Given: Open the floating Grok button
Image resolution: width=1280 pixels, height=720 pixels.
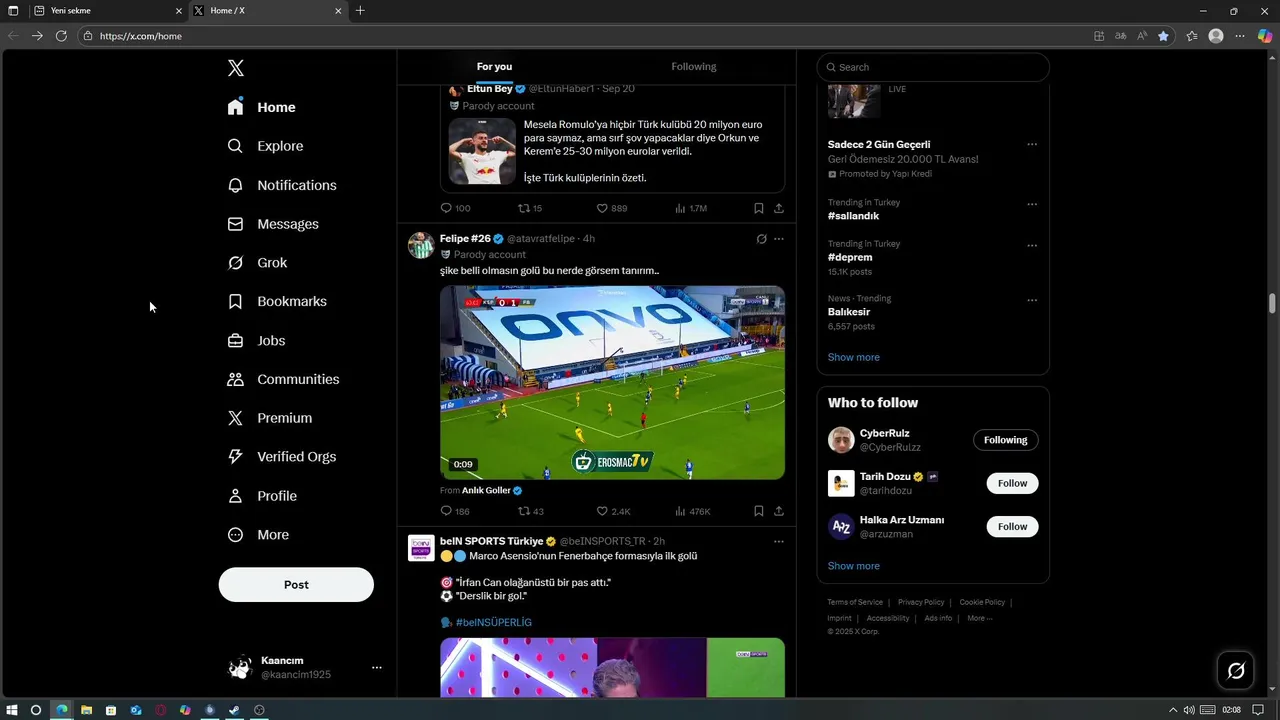Looking at the screenshot, I should click(1236, 671).
